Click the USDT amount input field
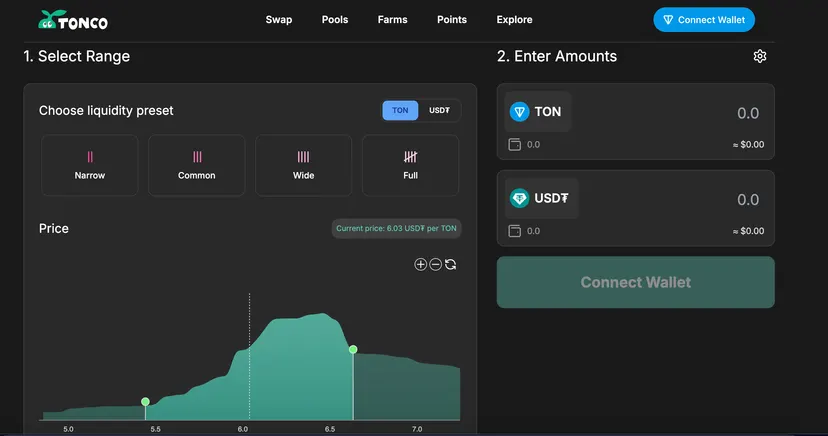This screenshot has height=436, width=828. [x=748, y=200]
